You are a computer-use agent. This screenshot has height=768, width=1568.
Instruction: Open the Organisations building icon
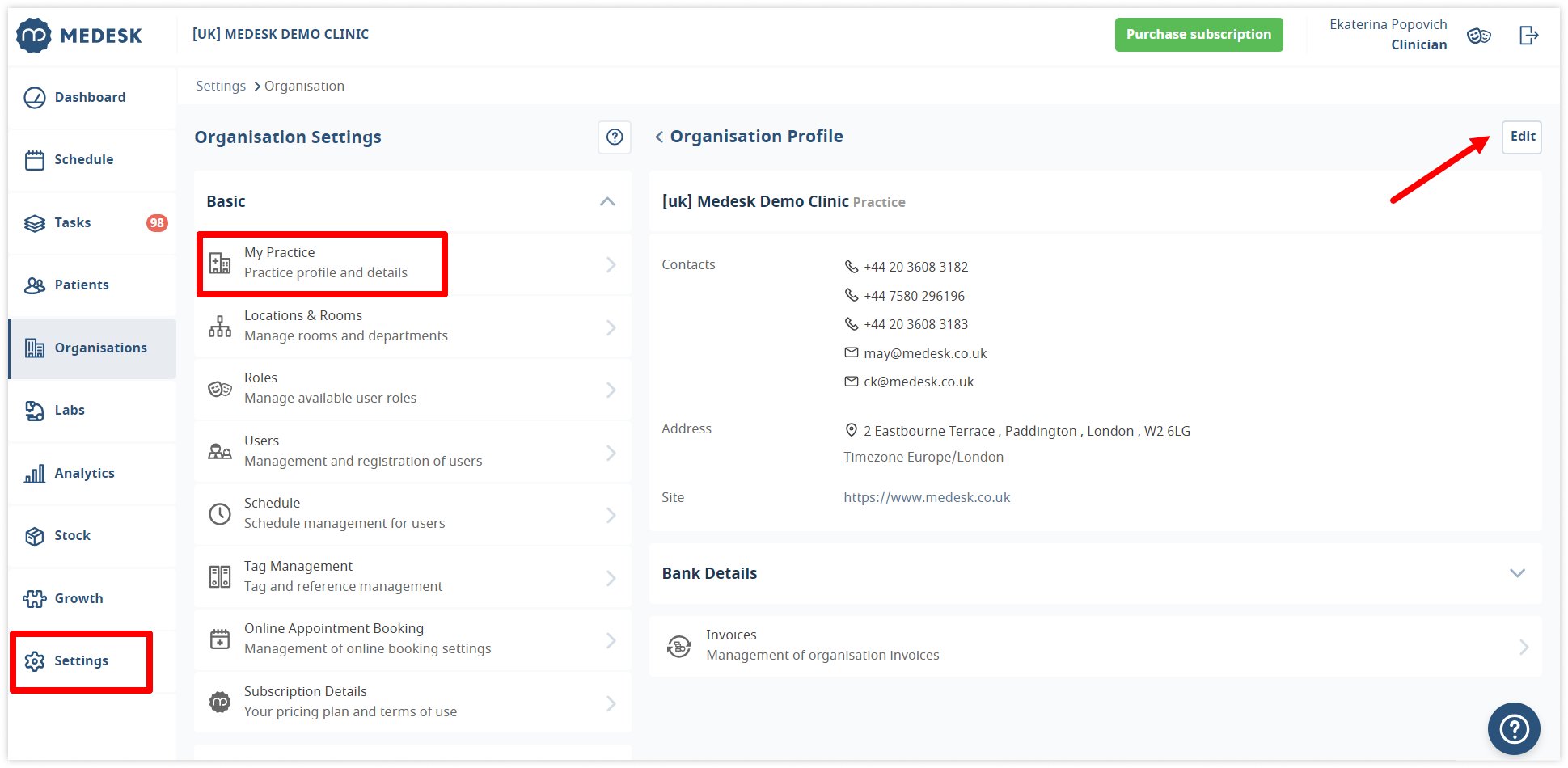(35, 348)
